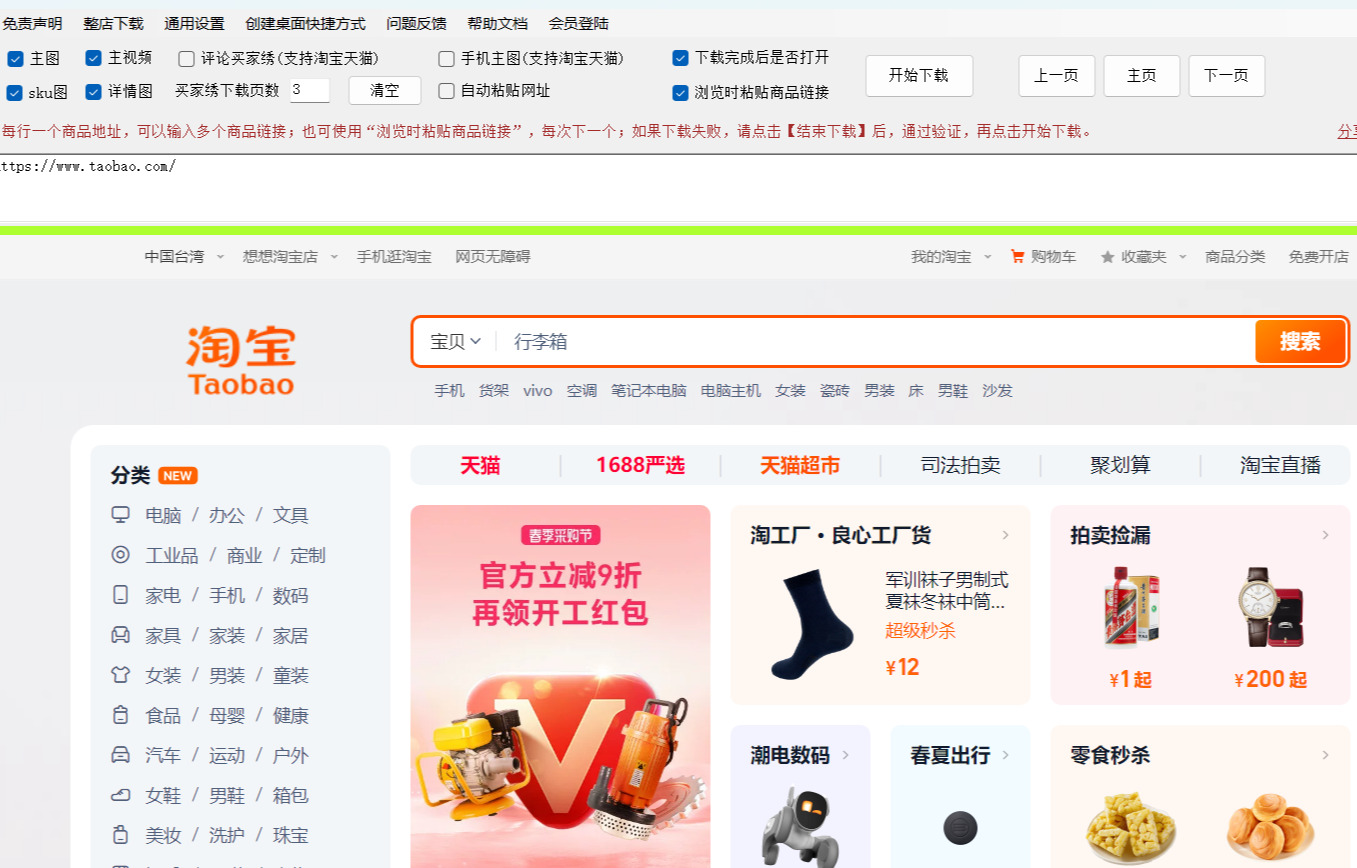Image resolution: width=1357 pixels, height=868 pixels.
Task: Click the 买家秀下载页数 number field
Action: [310, 90]
